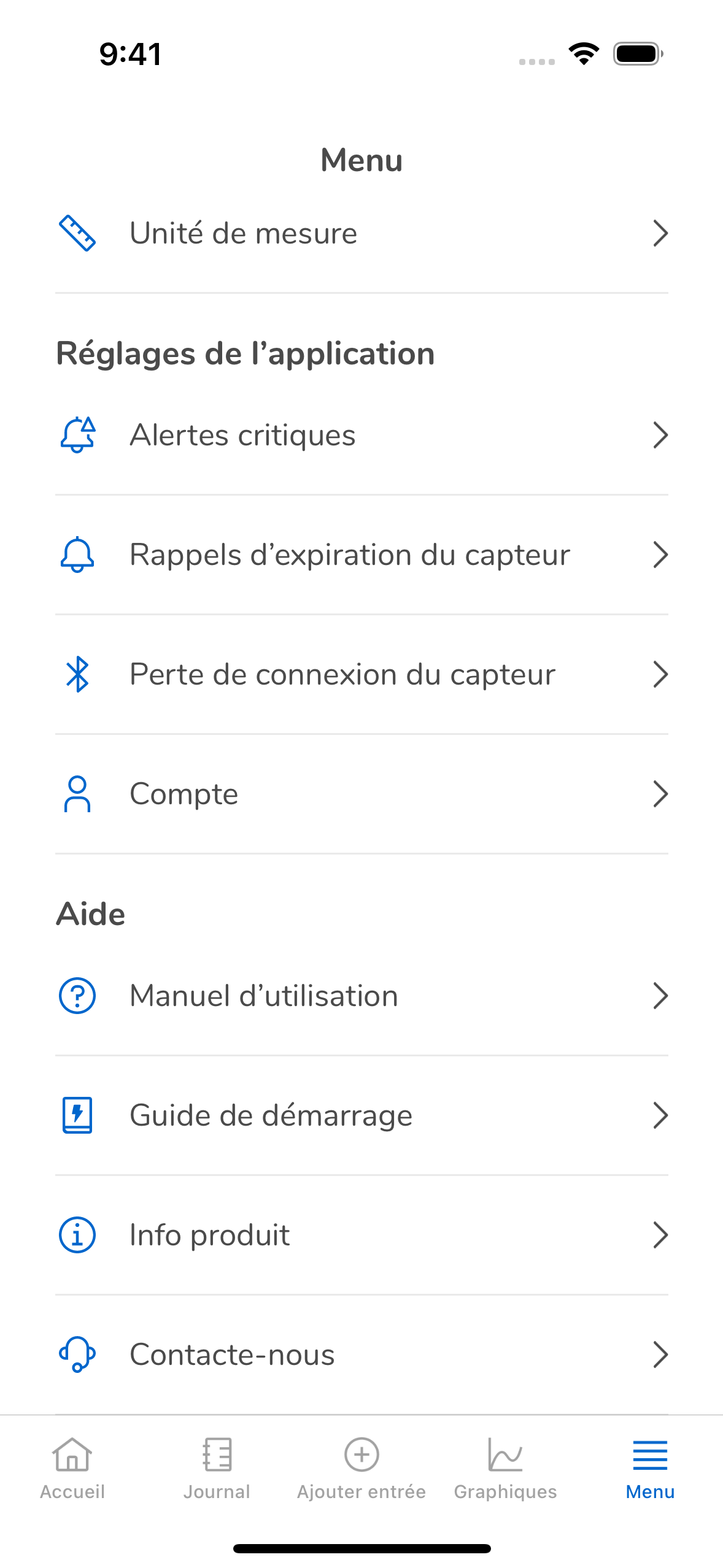Tap the headset icon for Contacte-nous
This screenshot has height=1568, width=723.
pyautogui.click(x=77, y=1355)
